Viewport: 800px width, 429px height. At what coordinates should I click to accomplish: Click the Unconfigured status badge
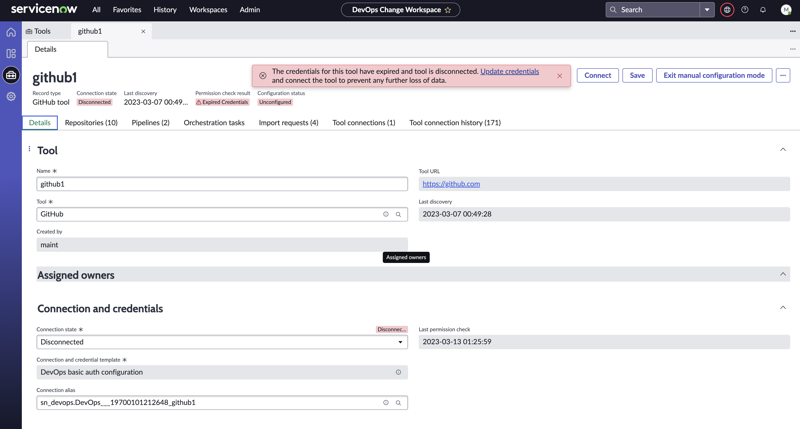275,103
